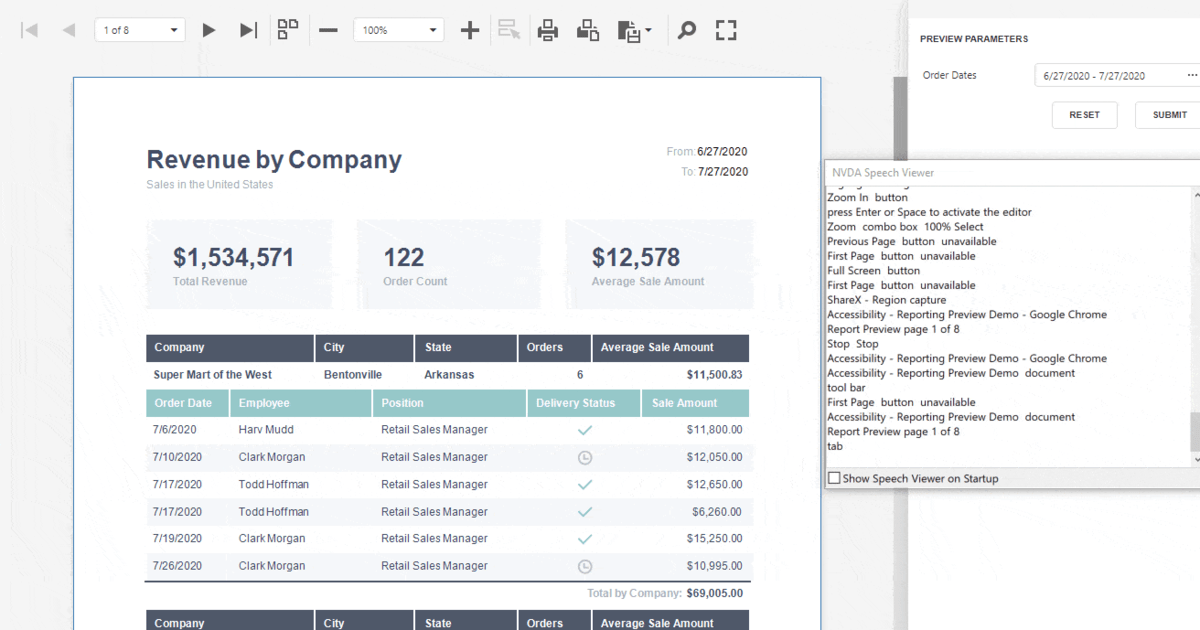This screenshot has width=1200, height=630.
Task: Open the page number dropdown
Action: coord(175,30)
